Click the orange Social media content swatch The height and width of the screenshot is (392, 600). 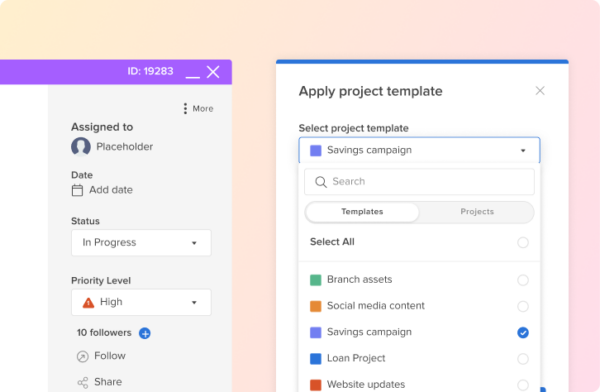coord(315,306)
